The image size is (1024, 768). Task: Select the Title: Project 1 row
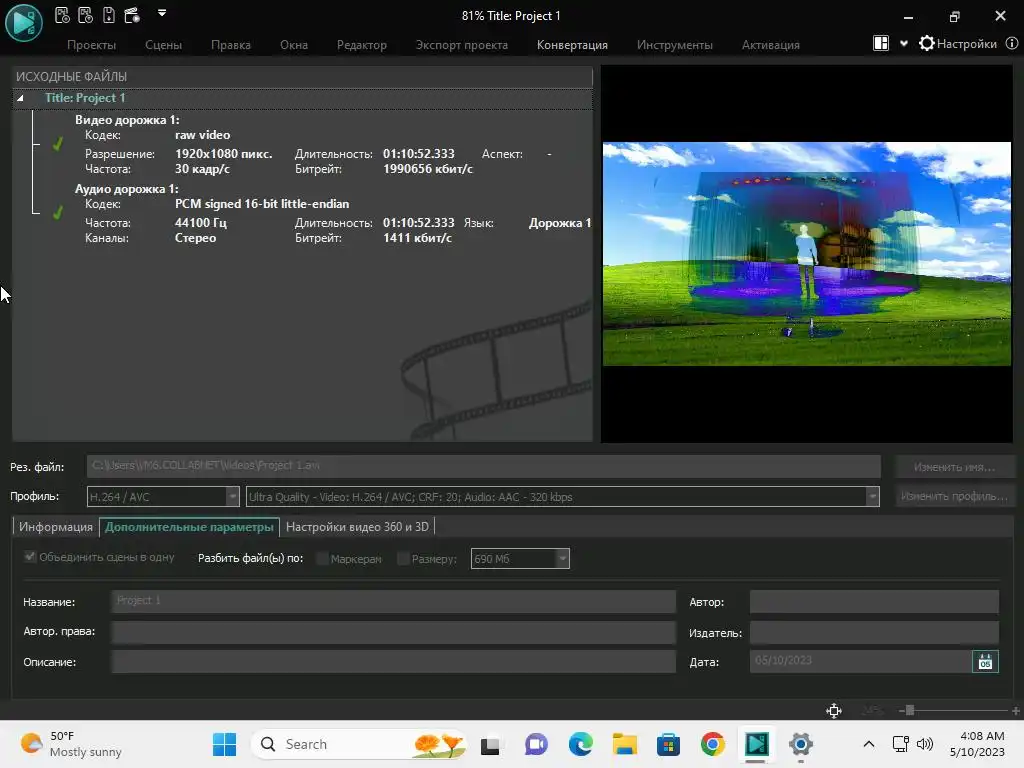click(x=302, y=98)
